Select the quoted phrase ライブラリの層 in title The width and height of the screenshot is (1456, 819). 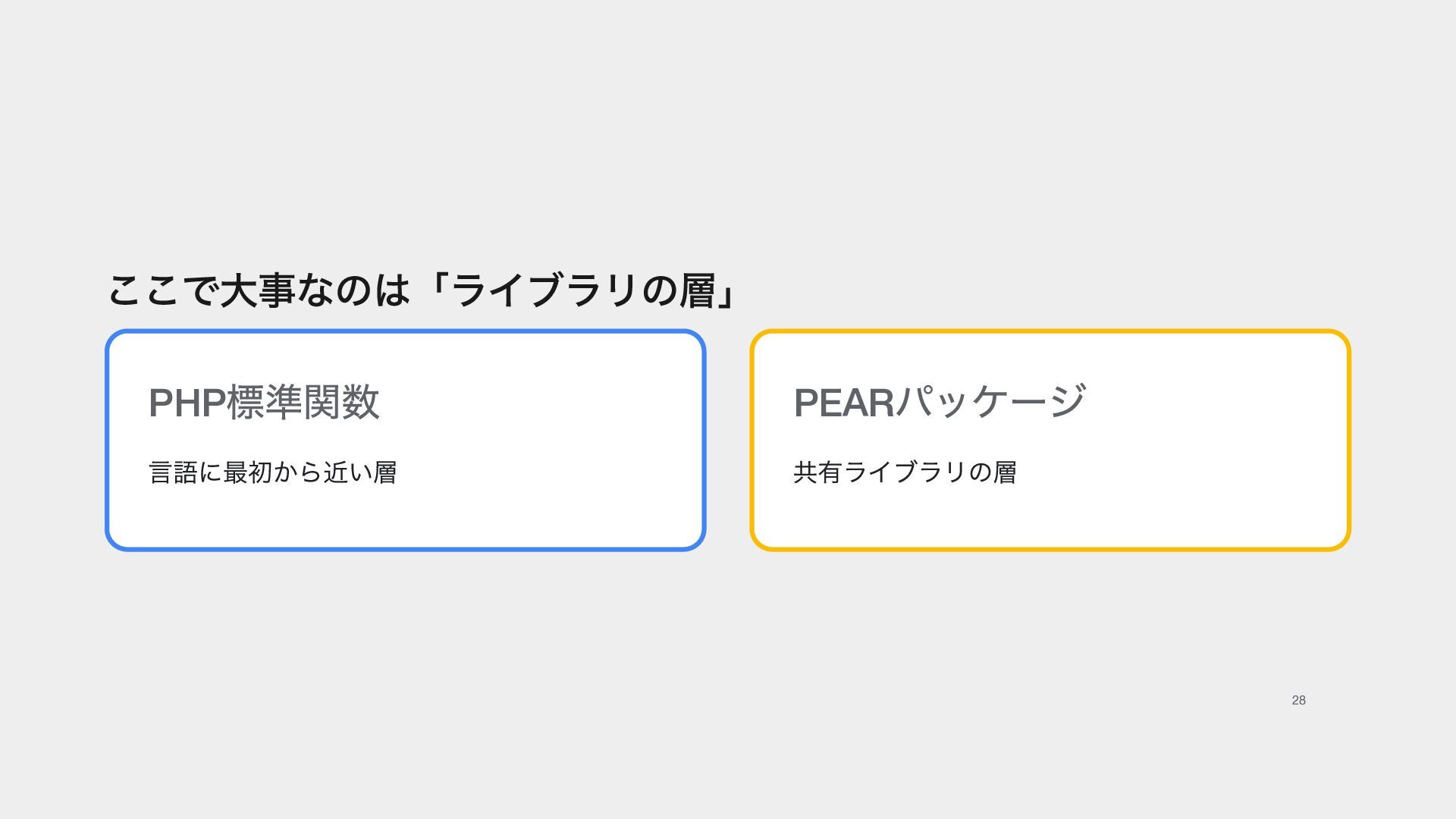pyautogui.click(x=584, y=290)
